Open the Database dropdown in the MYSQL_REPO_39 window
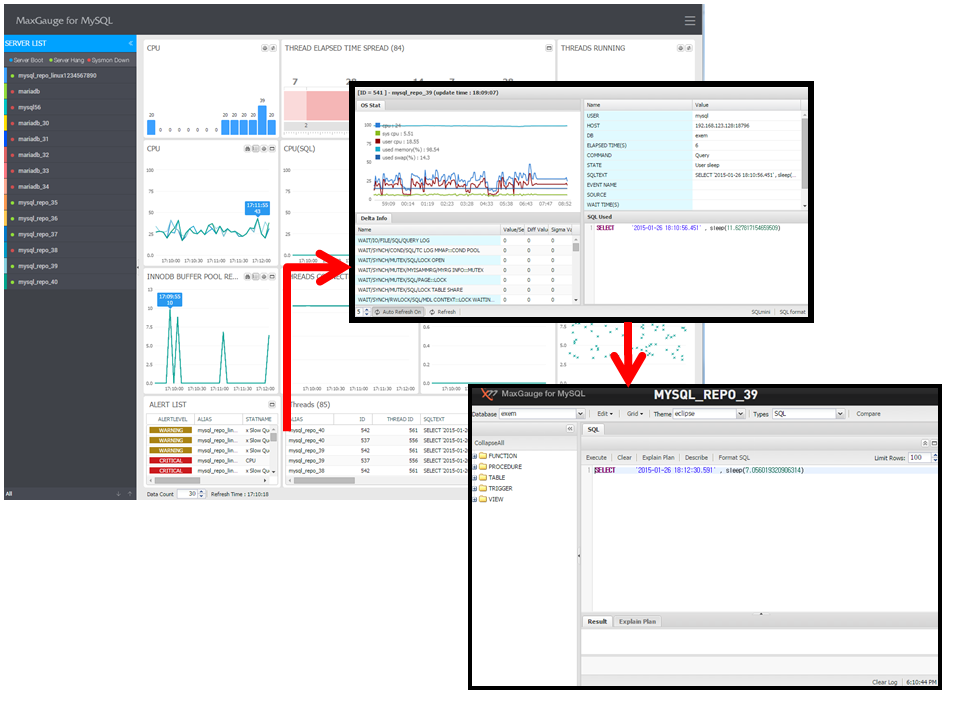This screenshot has height=705, width=957. point(580,414)
